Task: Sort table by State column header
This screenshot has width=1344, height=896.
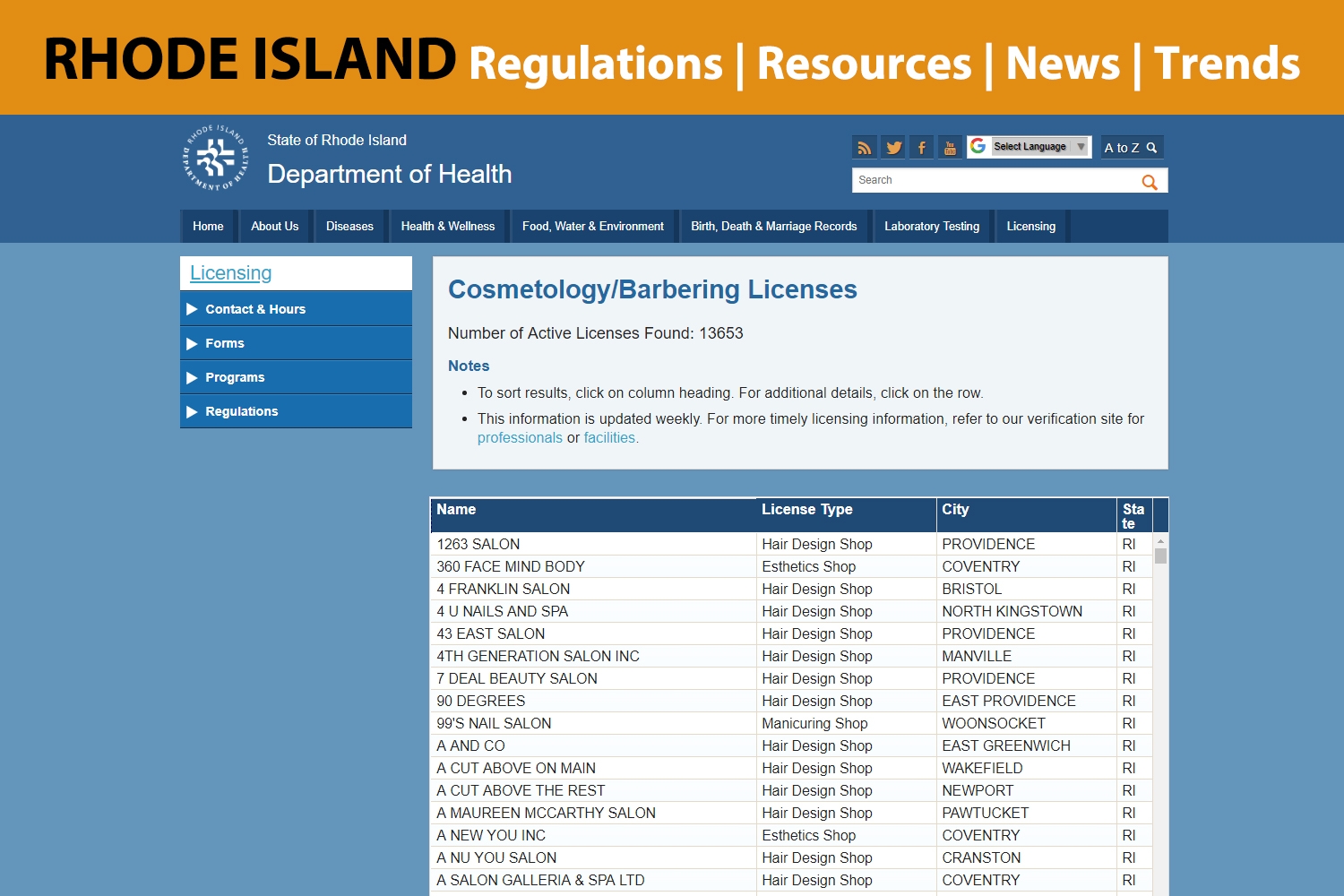Action: 1134,515
